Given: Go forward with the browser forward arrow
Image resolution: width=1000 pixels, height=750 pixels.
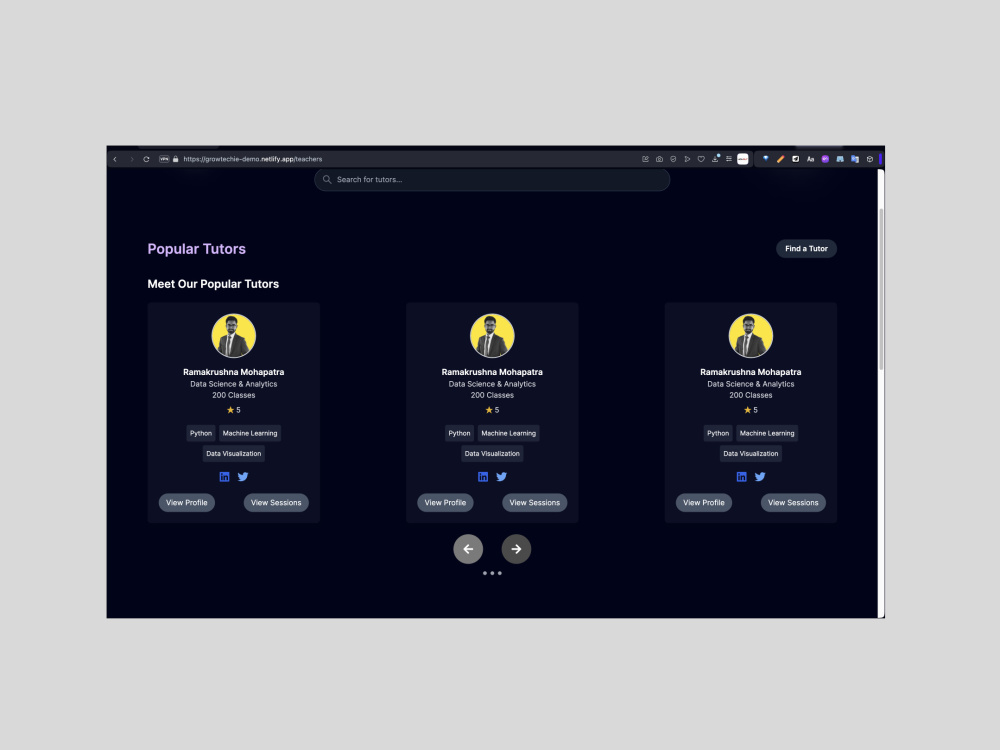Looking at the screenshot, I should tap(132, 159).
